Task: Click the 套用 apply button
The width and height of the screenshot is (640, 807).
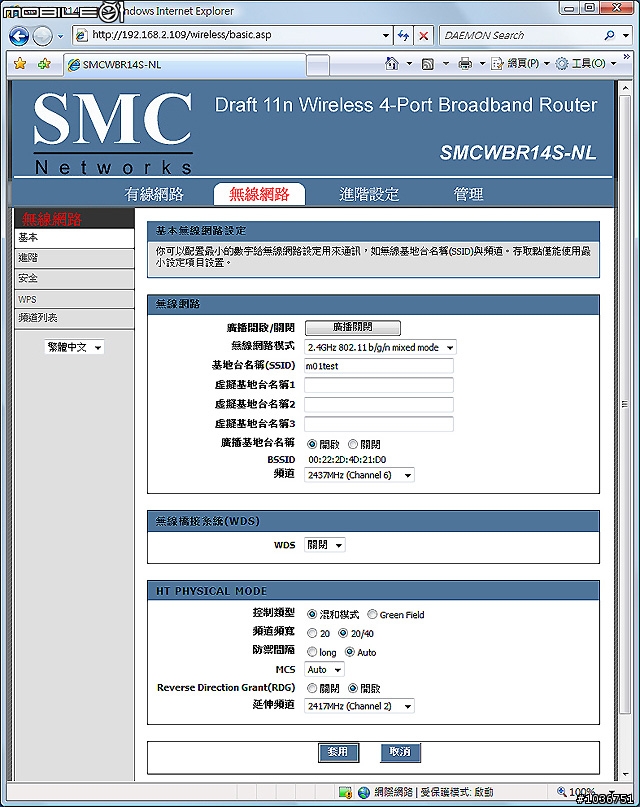Action: click(338, 752)
